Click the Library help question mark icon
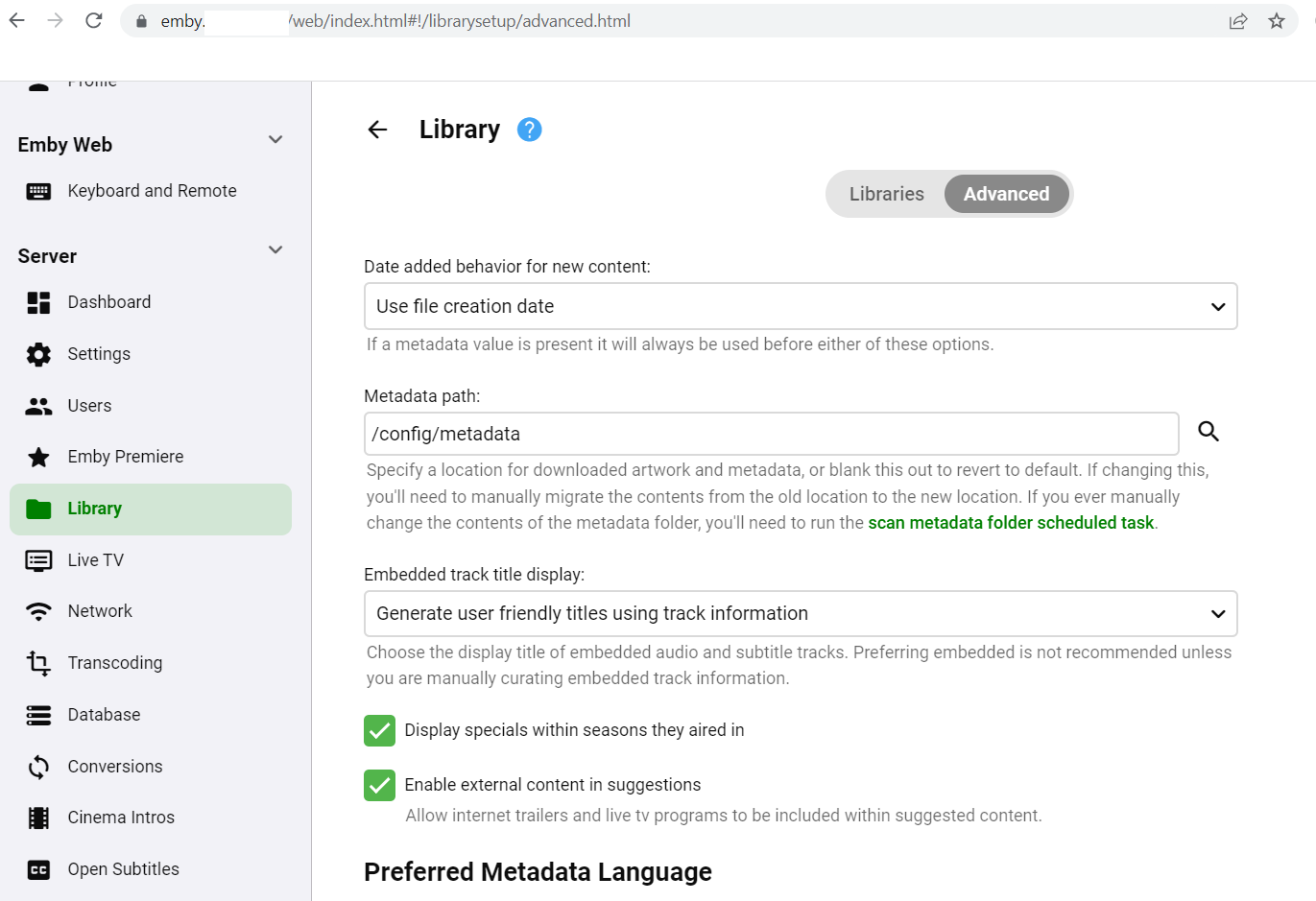This screenshot has height=901, width=1316. pyautogui.click(x=529, y=129)
